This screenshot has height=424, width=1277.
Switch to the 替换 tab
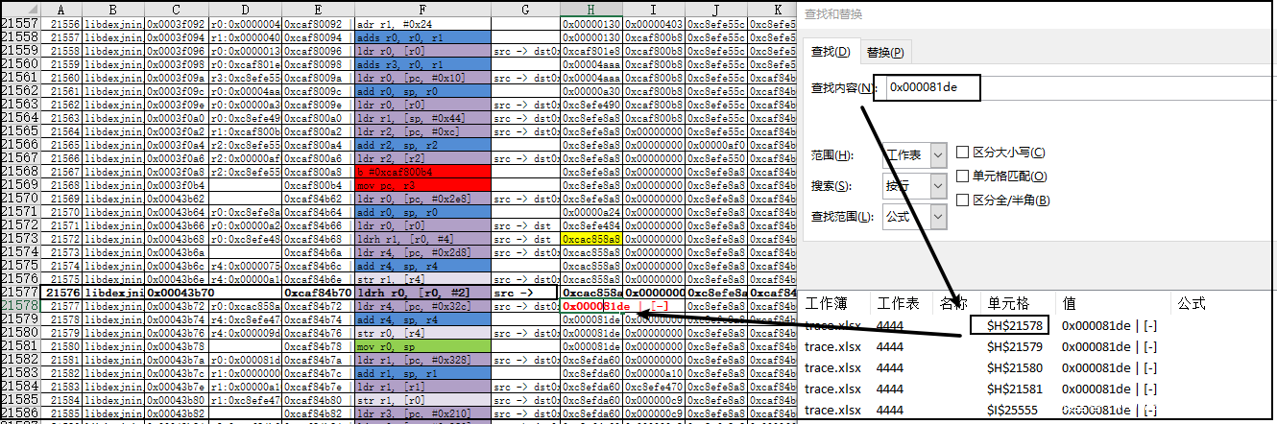tap(886, 52)
